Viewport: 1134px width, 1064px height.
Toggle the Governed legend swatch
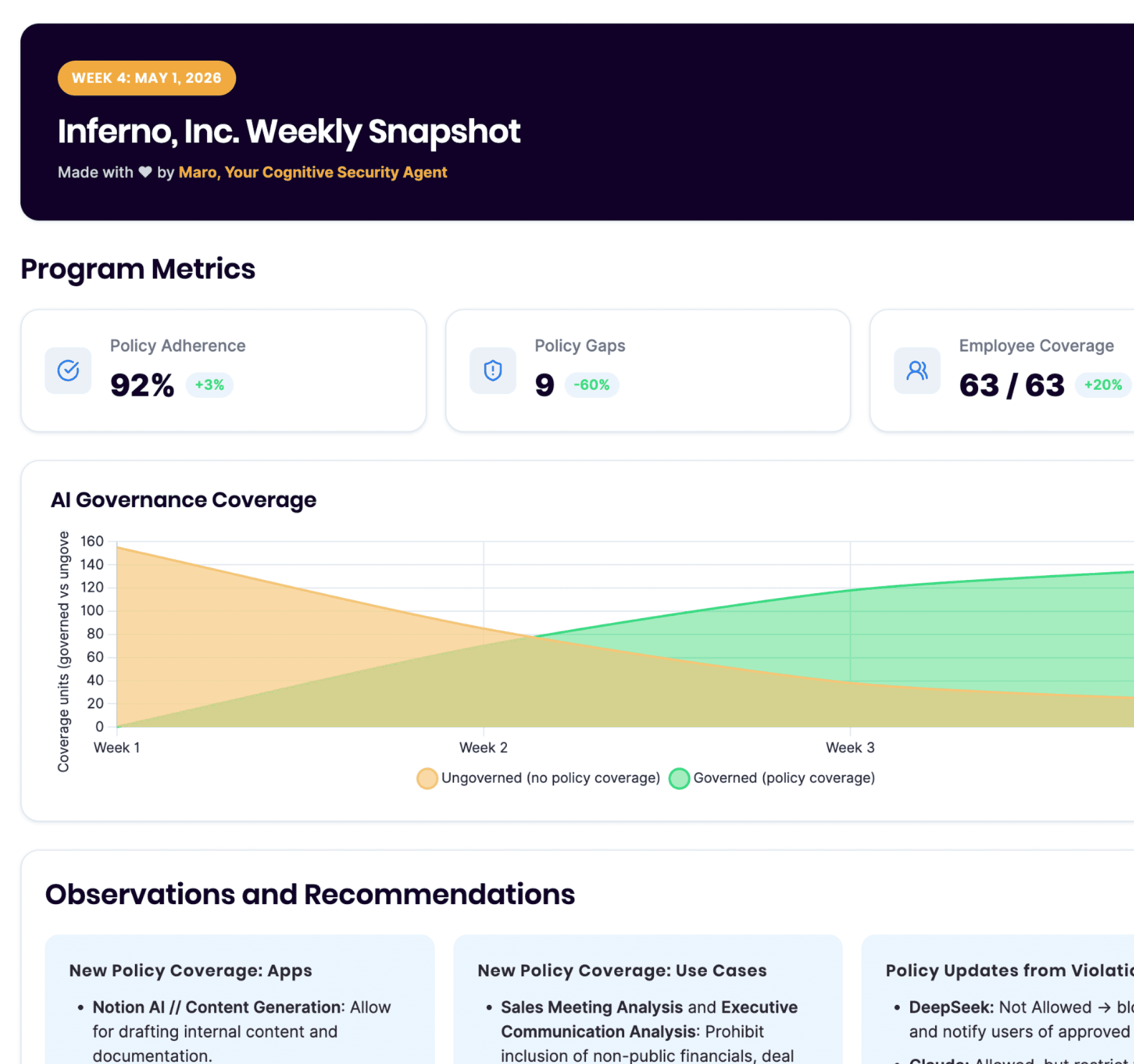[x=679, y=778]
